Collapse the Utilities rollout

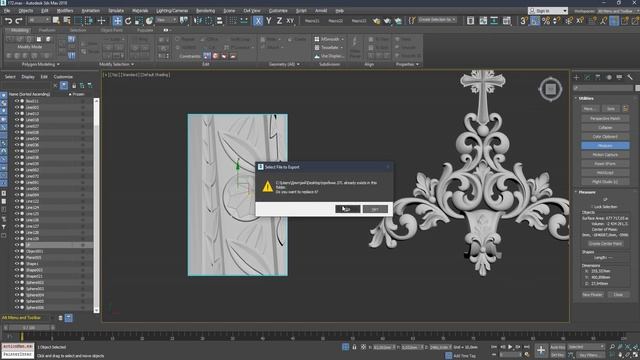pos(586,98)
